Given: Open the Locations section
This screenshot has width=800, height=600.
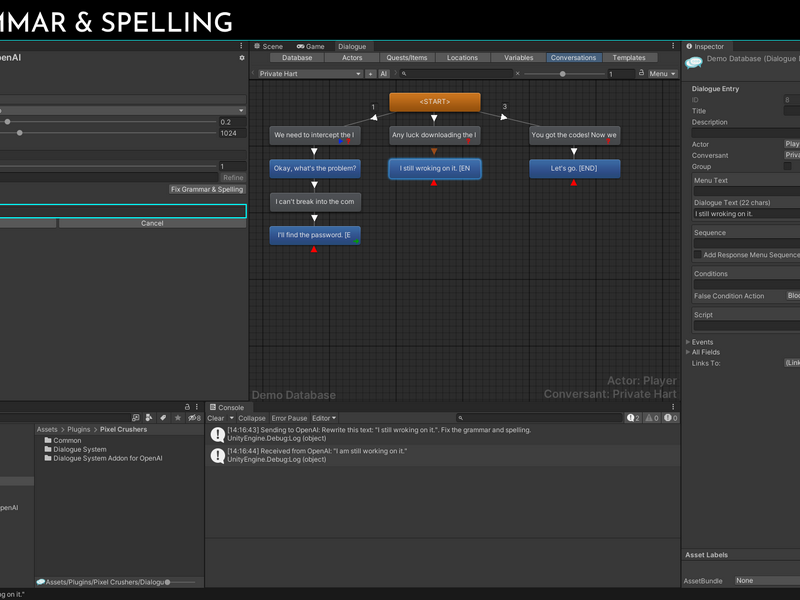Looking at the screenshot, I should click(462, 58).
